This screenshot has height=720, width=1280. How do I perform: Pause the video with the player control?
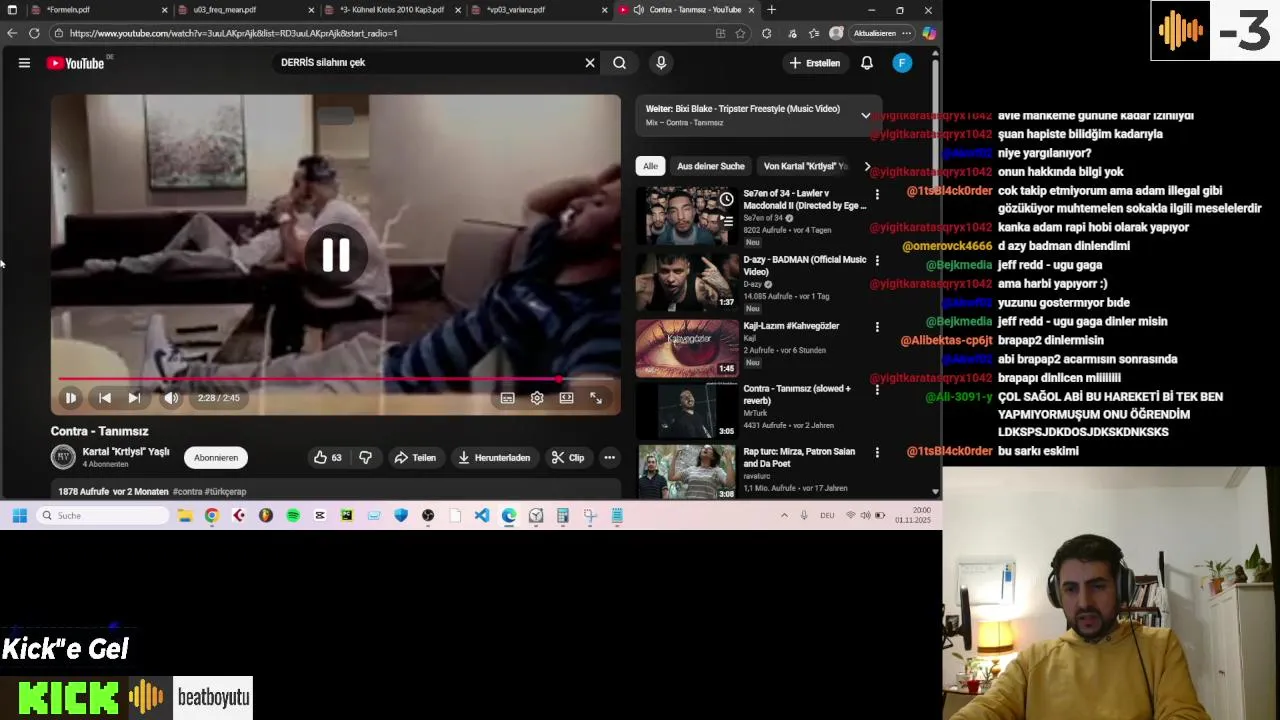click(x=71, y=398)
